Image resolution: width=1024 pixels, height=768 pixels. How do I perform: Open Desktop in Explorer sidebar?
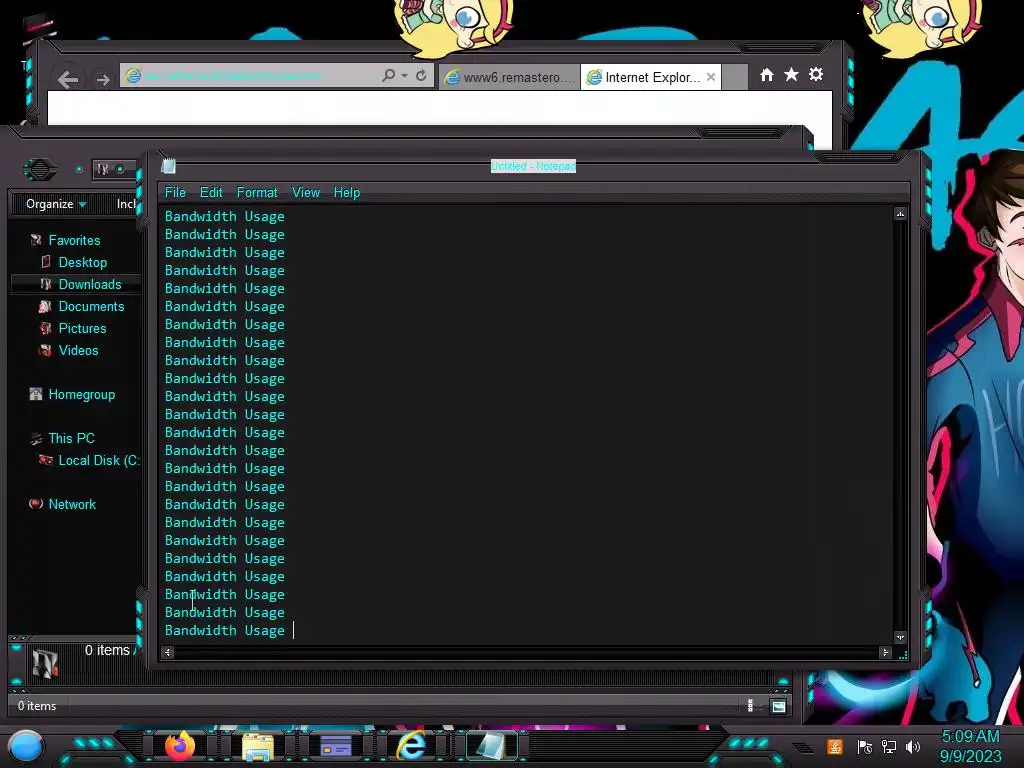[83, 263]
